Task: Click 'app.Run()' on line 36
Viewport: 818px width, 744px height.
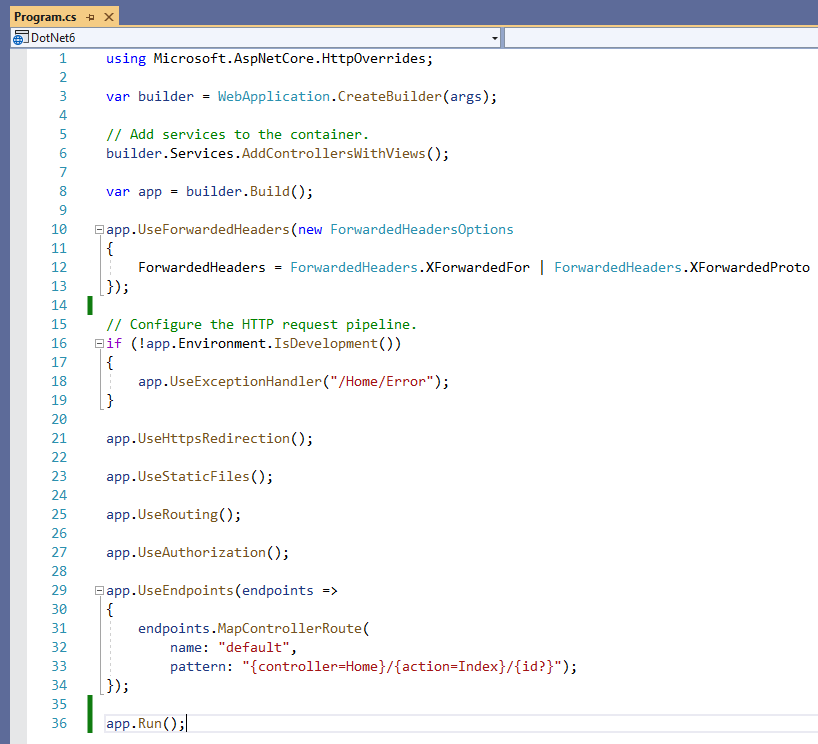Action: click(x=141, y=724)
